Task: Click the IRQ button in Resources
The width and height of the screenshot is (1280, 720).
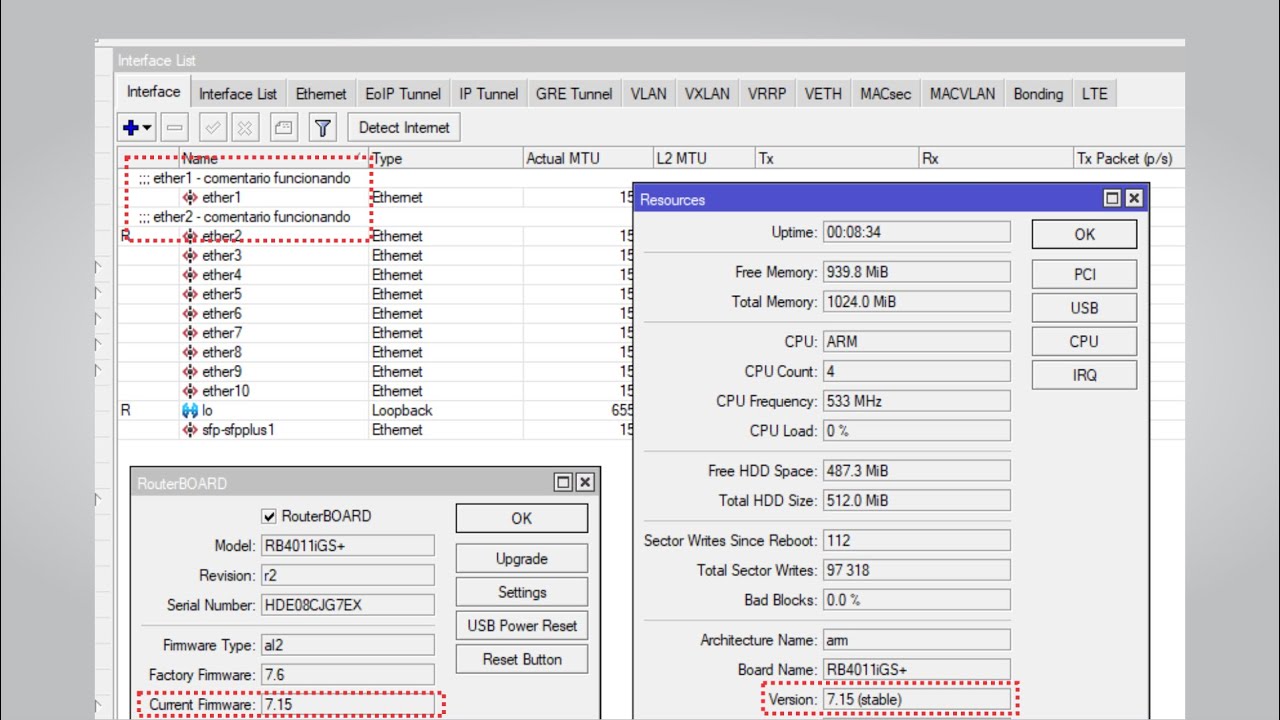Action: (1084, 375)
